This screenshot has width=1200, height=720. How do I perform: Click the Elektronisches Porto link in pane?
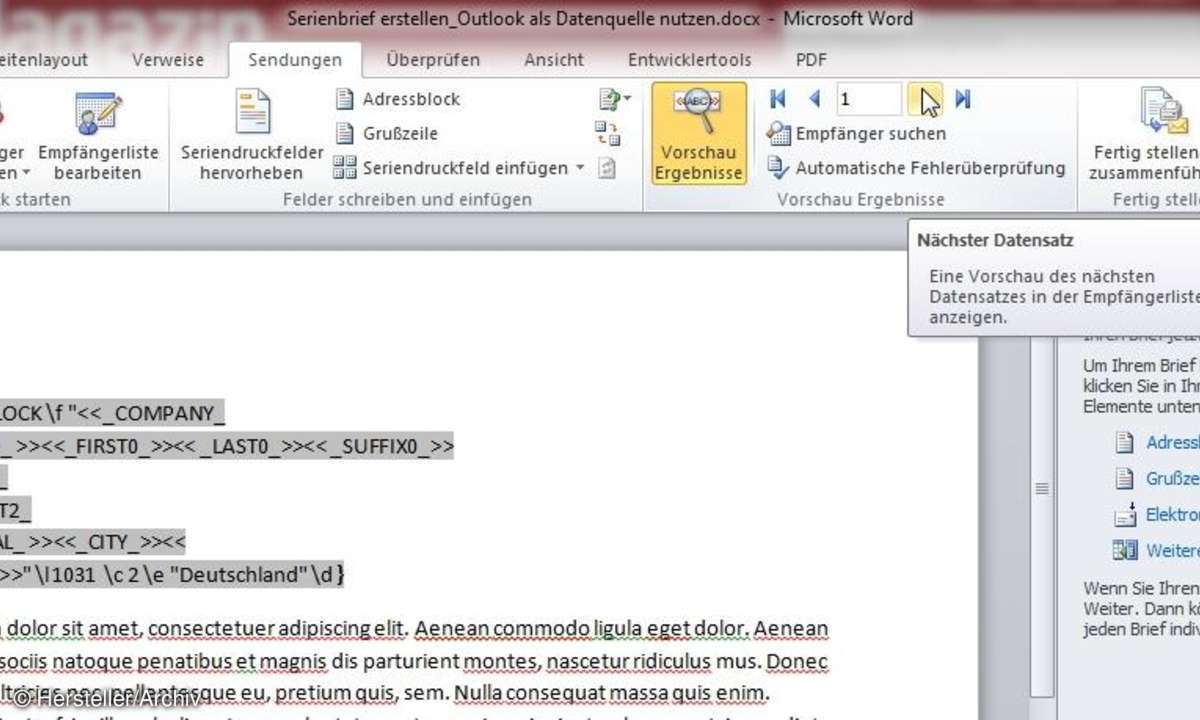(1158, 514)
